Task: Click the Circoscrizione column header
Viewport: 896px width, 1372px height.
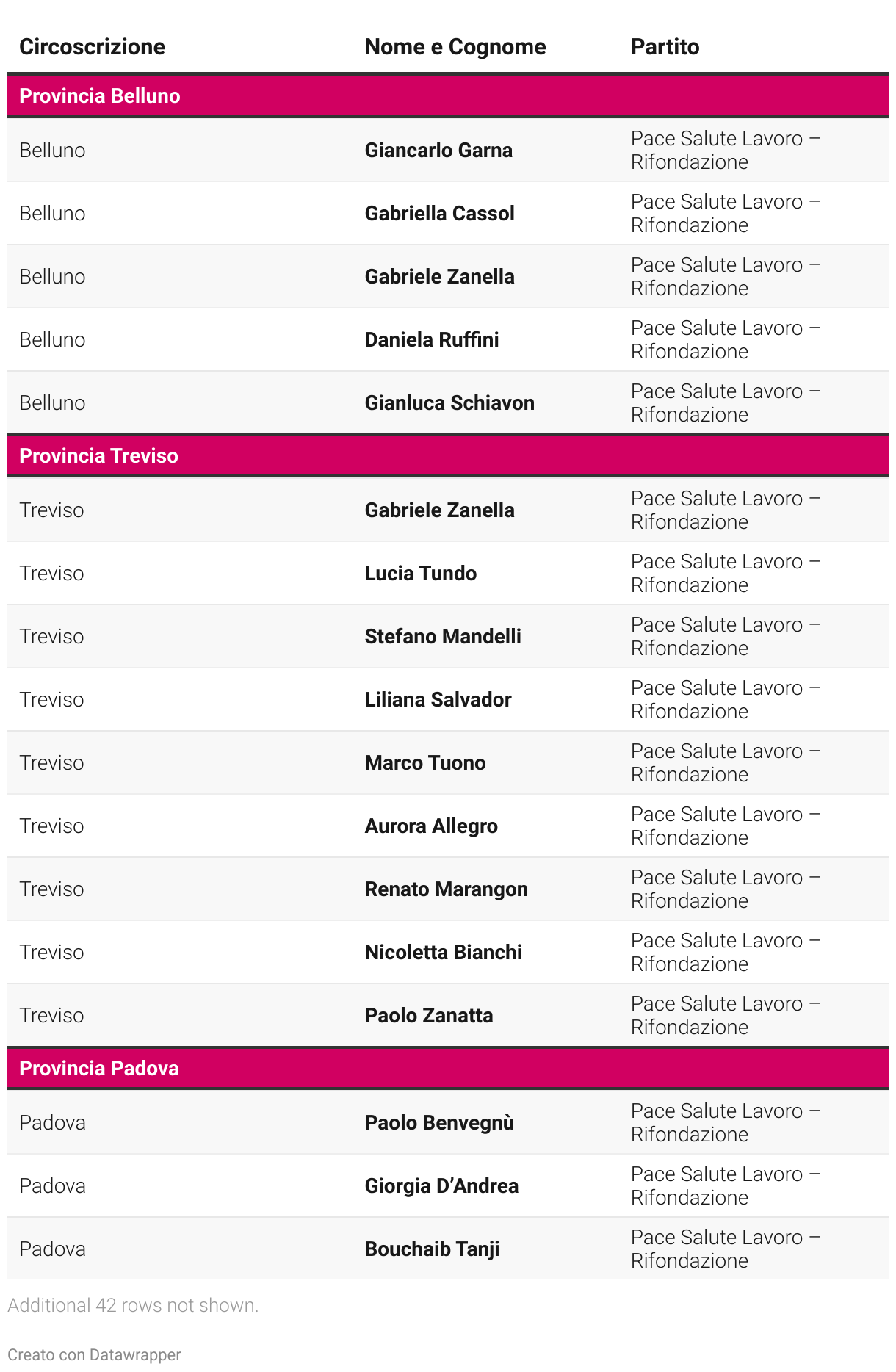Action: pyautogui.click(x=92, y=47)
